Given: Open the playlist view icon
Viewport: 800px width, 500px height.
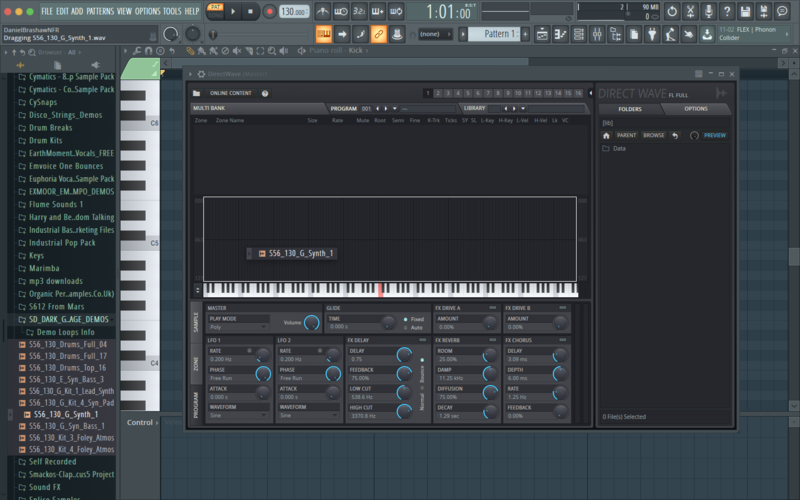Looking at the screenshot, I should coord(542,34).
